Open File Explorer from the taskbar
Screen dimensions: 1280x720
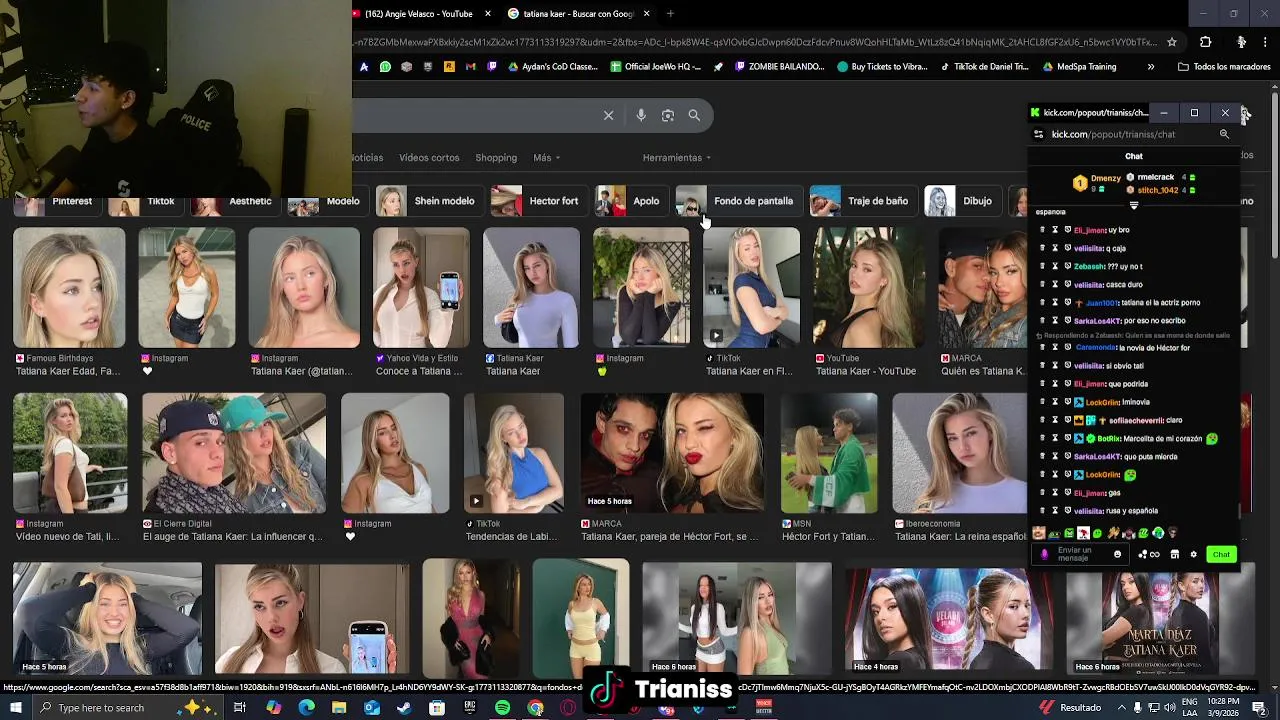(339, 708)
